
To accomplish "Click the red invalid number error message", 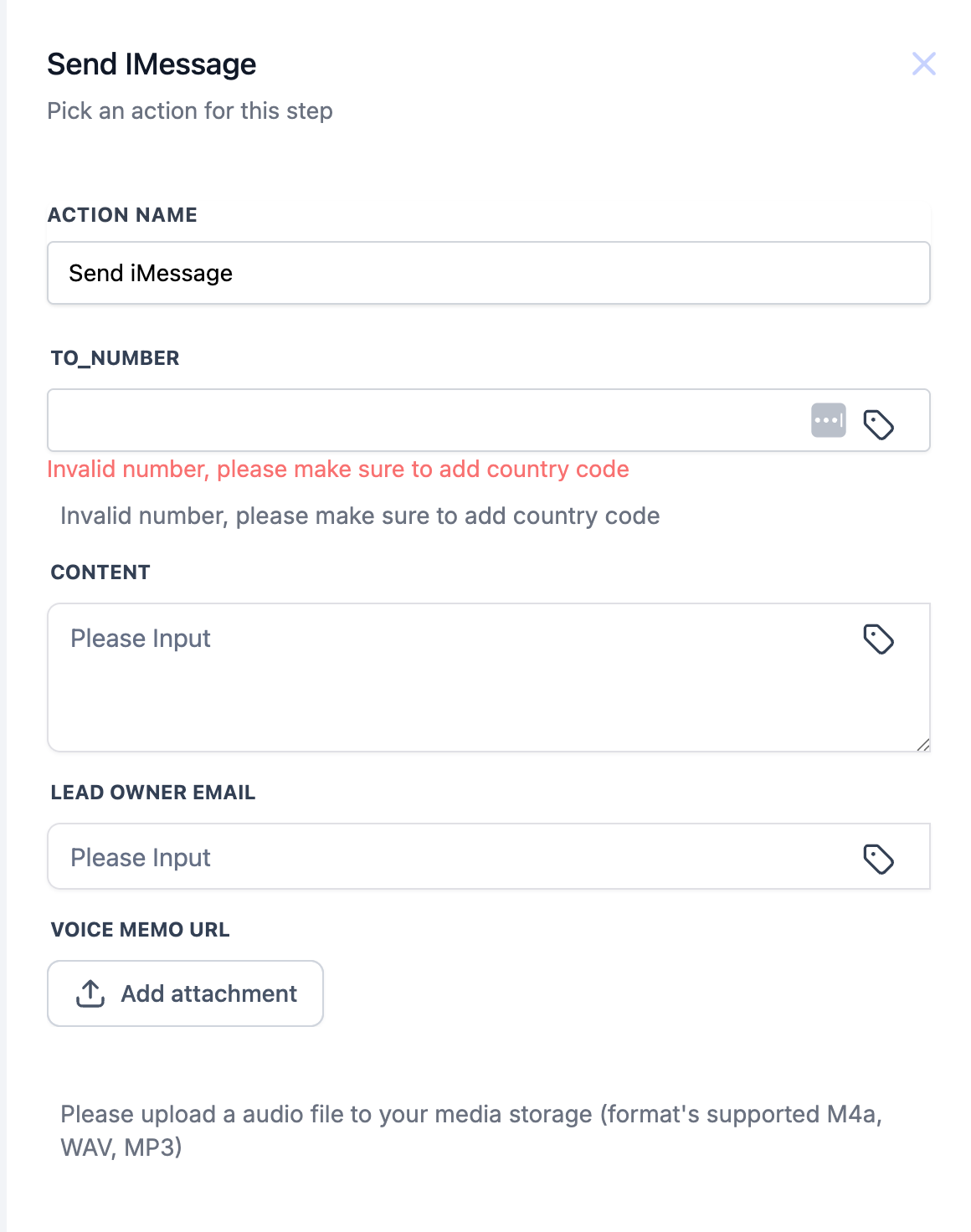I will (x=337, y=470).
